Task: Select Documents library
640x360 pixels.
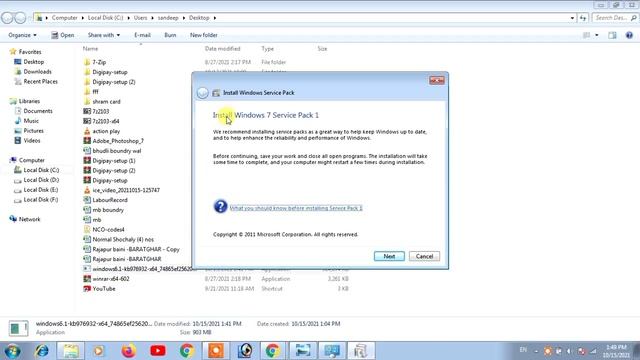Action: (x=38, y=111)
